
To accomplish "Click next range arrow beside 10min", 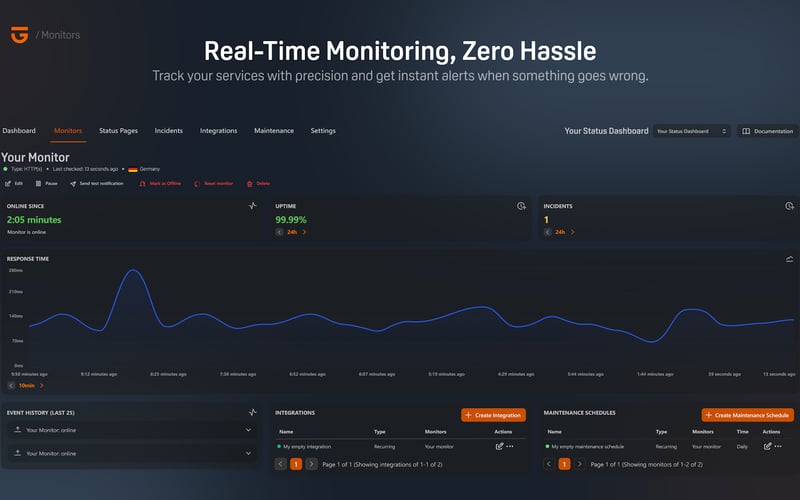I will pyautogui.click(x=42, y=386).
